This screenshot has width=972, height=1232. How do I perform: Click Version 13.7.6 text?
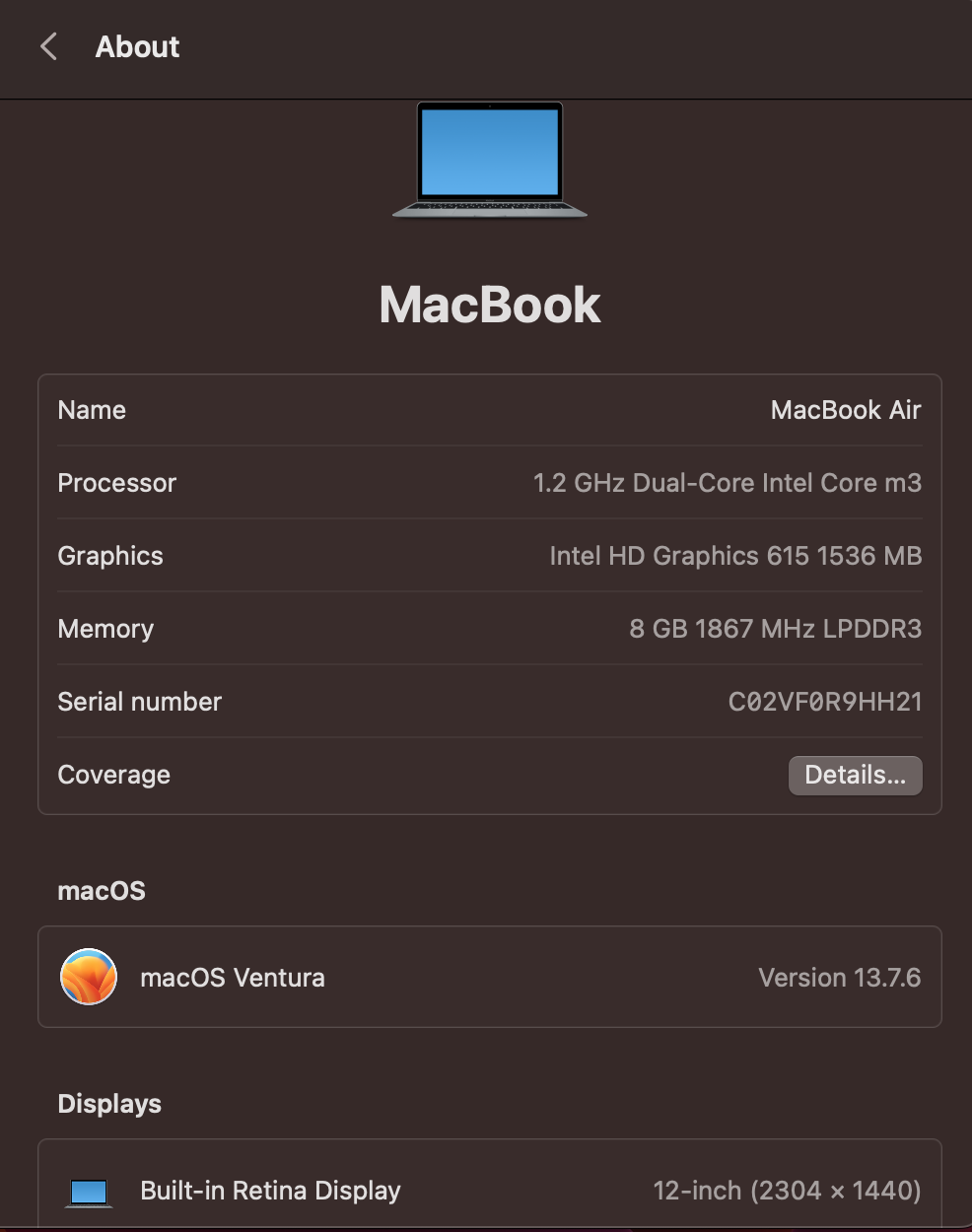coord(840,978)
